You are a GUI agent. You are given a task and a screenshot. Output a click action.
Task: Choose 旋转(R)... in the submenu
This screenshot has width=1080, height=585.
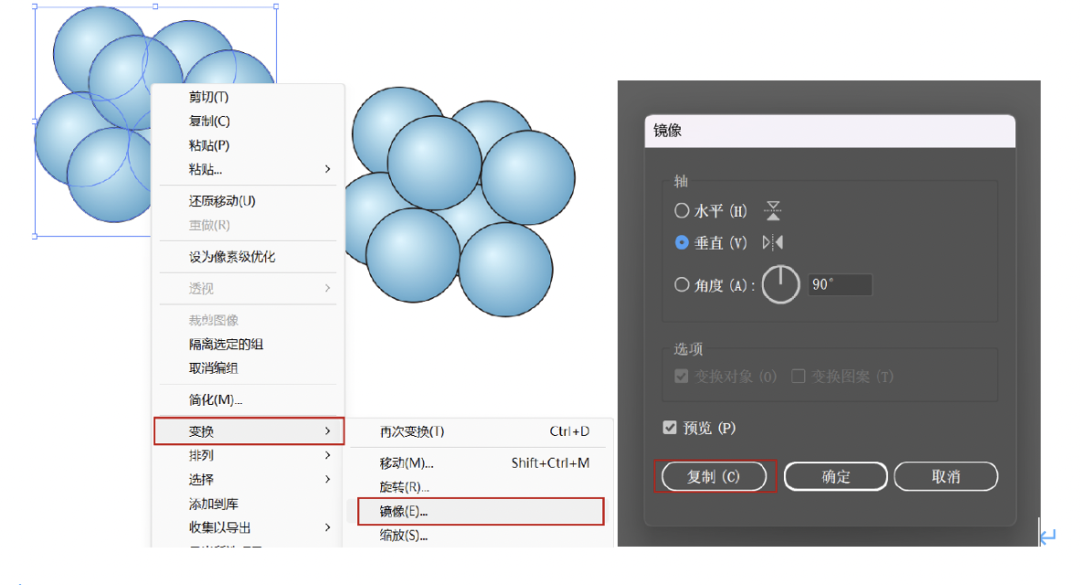(404, 487)
